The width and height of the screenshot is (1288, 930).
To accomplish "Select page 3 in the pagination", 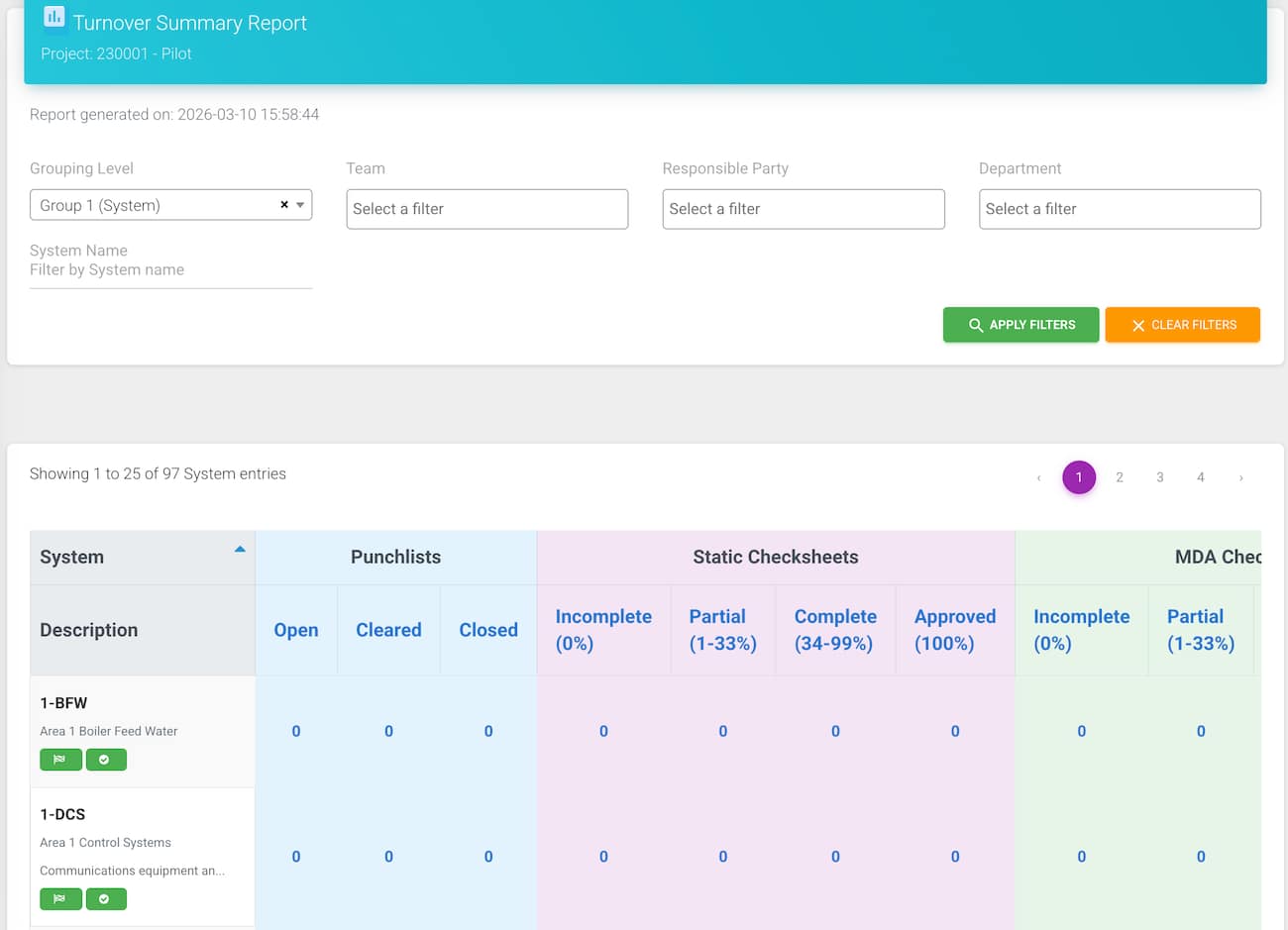I will click(x=1159, y=477).
